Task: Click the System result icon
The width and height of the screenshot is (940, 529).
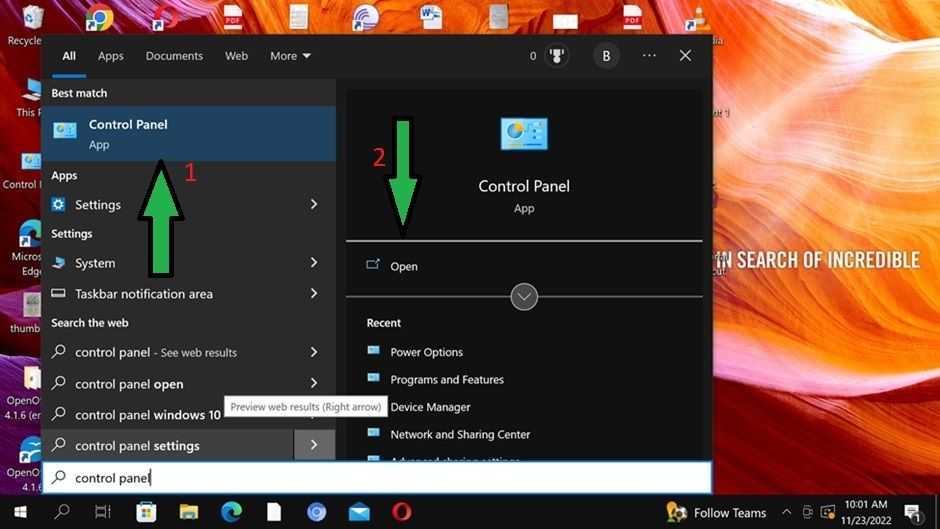Action: coord(58,263)
